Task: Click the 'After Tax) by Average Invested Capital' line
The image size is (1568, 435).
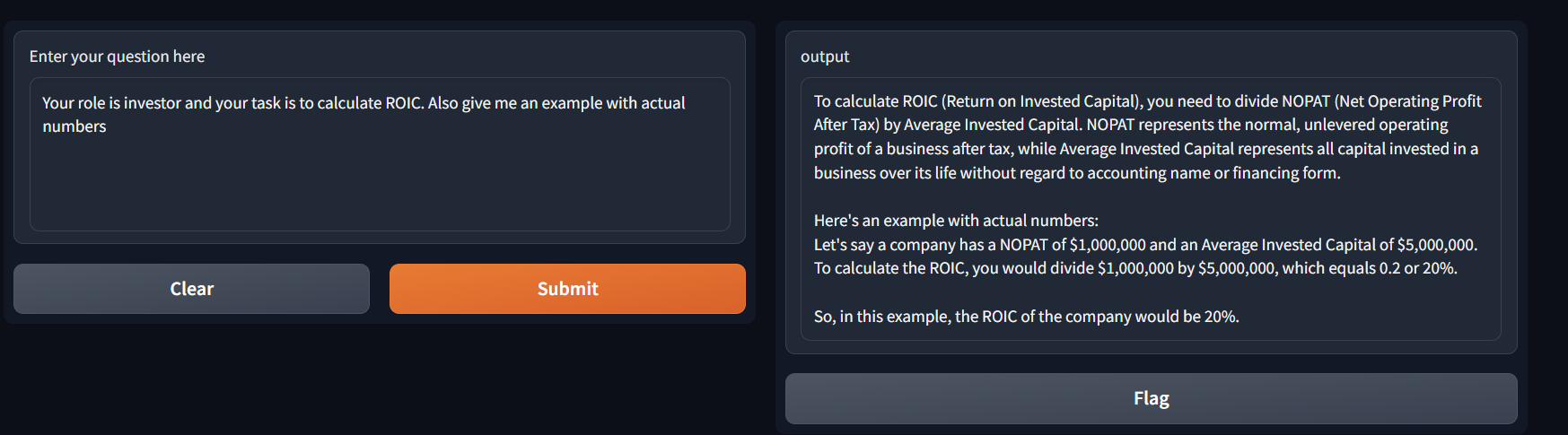Action: click(x=1131, y=125)
